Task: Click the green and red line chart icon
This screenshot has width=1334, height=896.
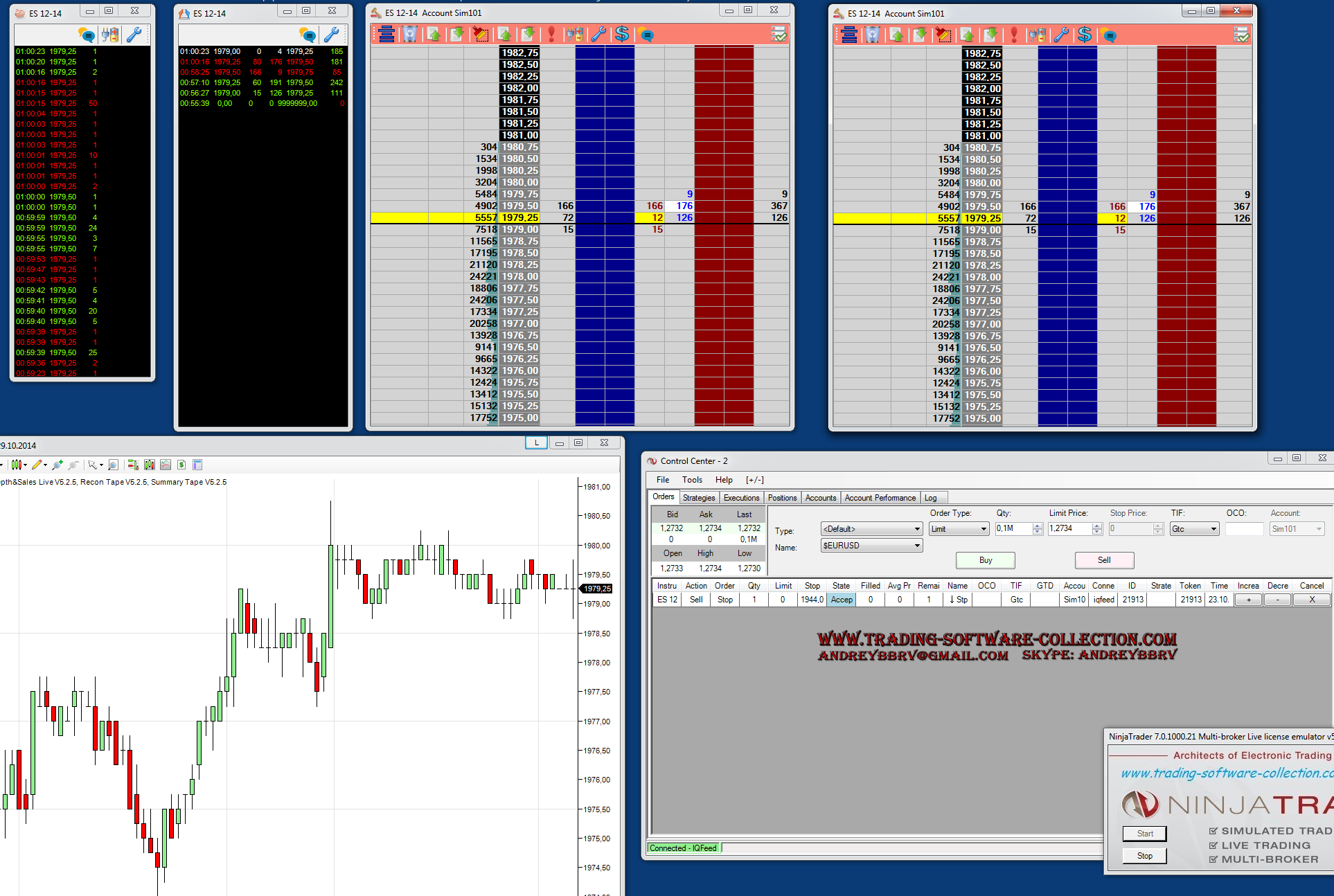Action: (x=166, y=465)
